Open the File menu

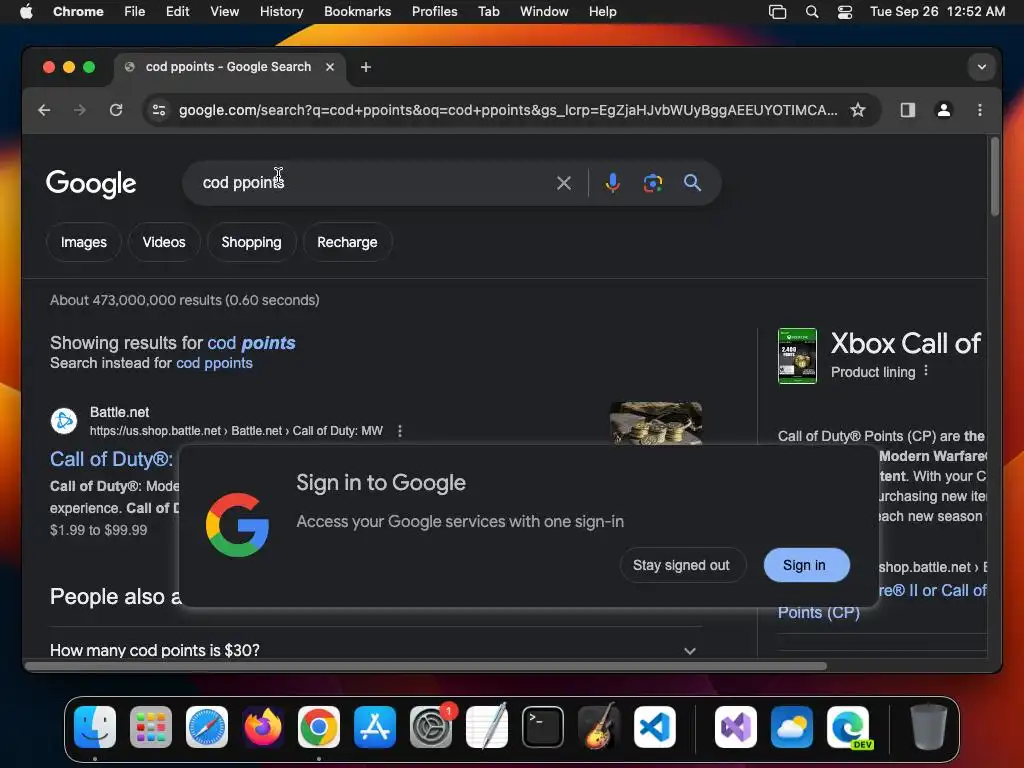tap(135, 12)
